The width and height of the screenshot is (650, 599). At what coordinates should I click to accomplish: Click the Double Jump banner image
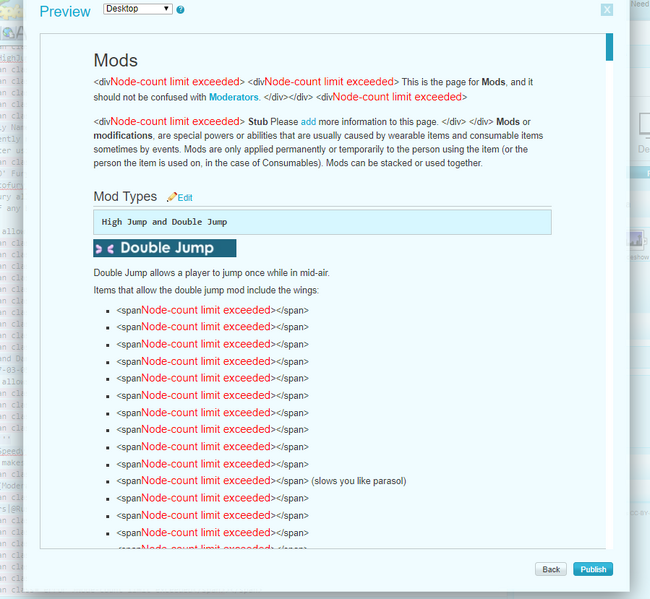click(x=165, y=248)
